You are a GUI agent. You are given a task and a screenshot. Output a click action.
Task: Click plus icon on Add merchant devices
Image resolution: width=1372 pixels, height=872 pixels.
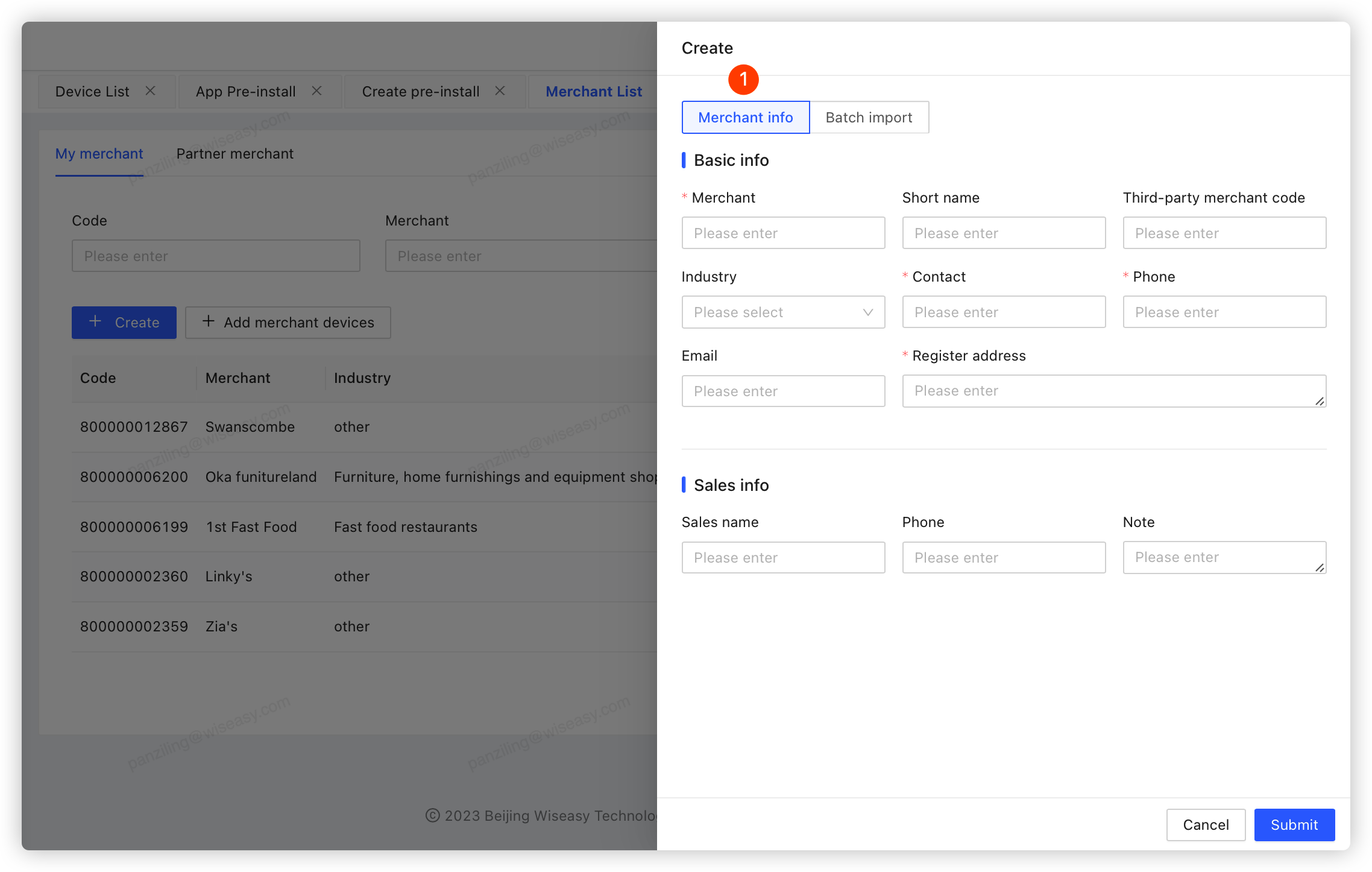tap(209, 321)
